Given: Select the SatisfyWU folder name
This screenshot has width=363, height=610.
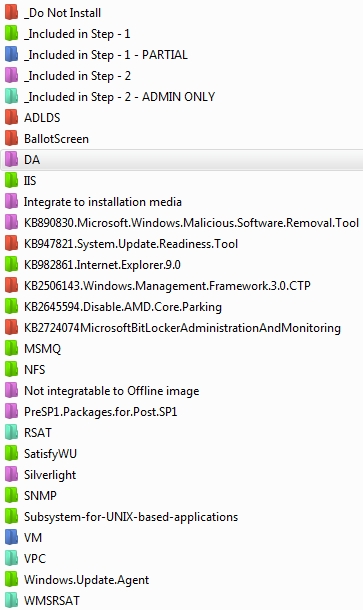Looking at the screenshot, I should pyautogui.click(x=50, y=454).
